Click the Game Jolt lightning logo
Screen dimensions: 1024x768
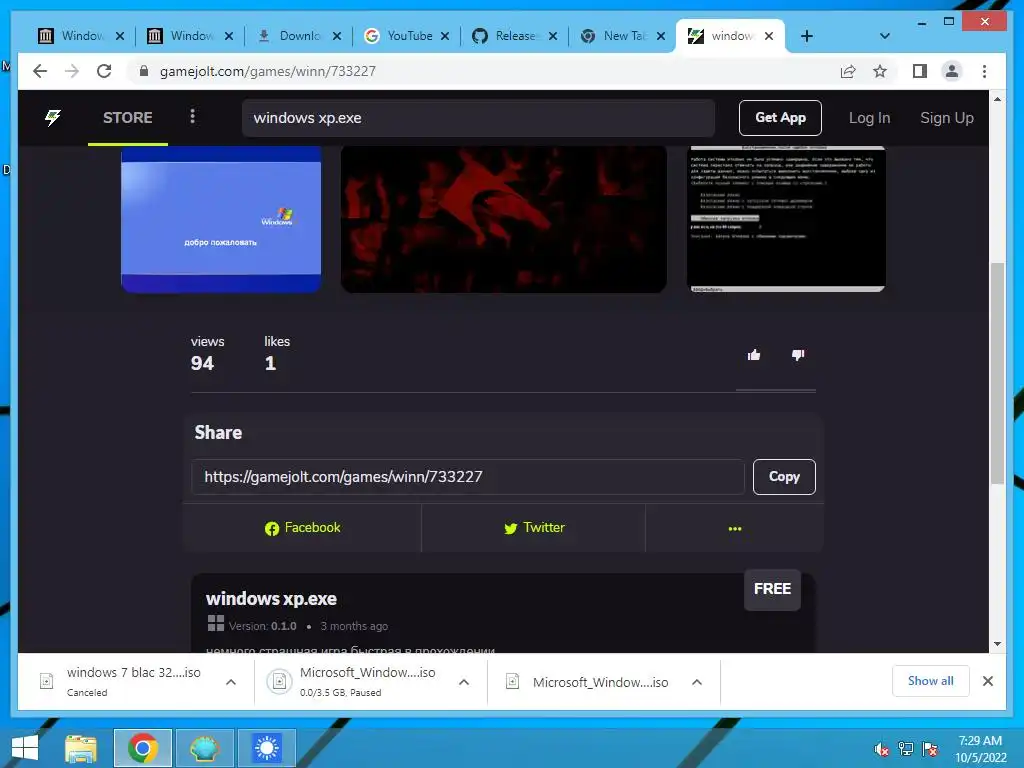tap(53, 118)
